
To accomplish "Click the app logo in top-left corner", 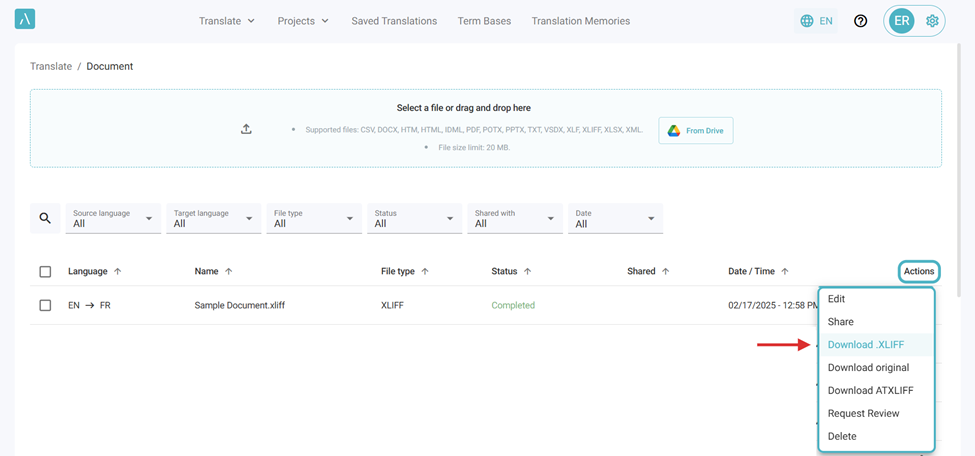I will coord(26,21).
